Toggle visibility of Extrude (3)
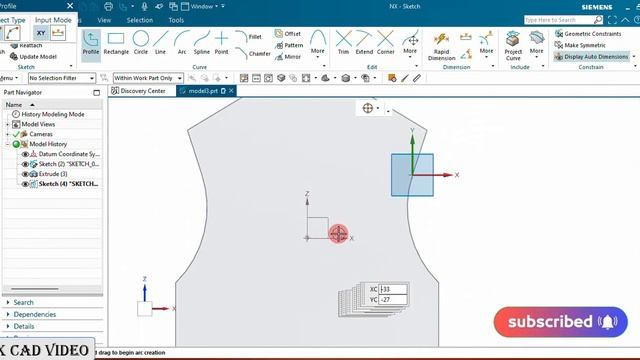 25,174
